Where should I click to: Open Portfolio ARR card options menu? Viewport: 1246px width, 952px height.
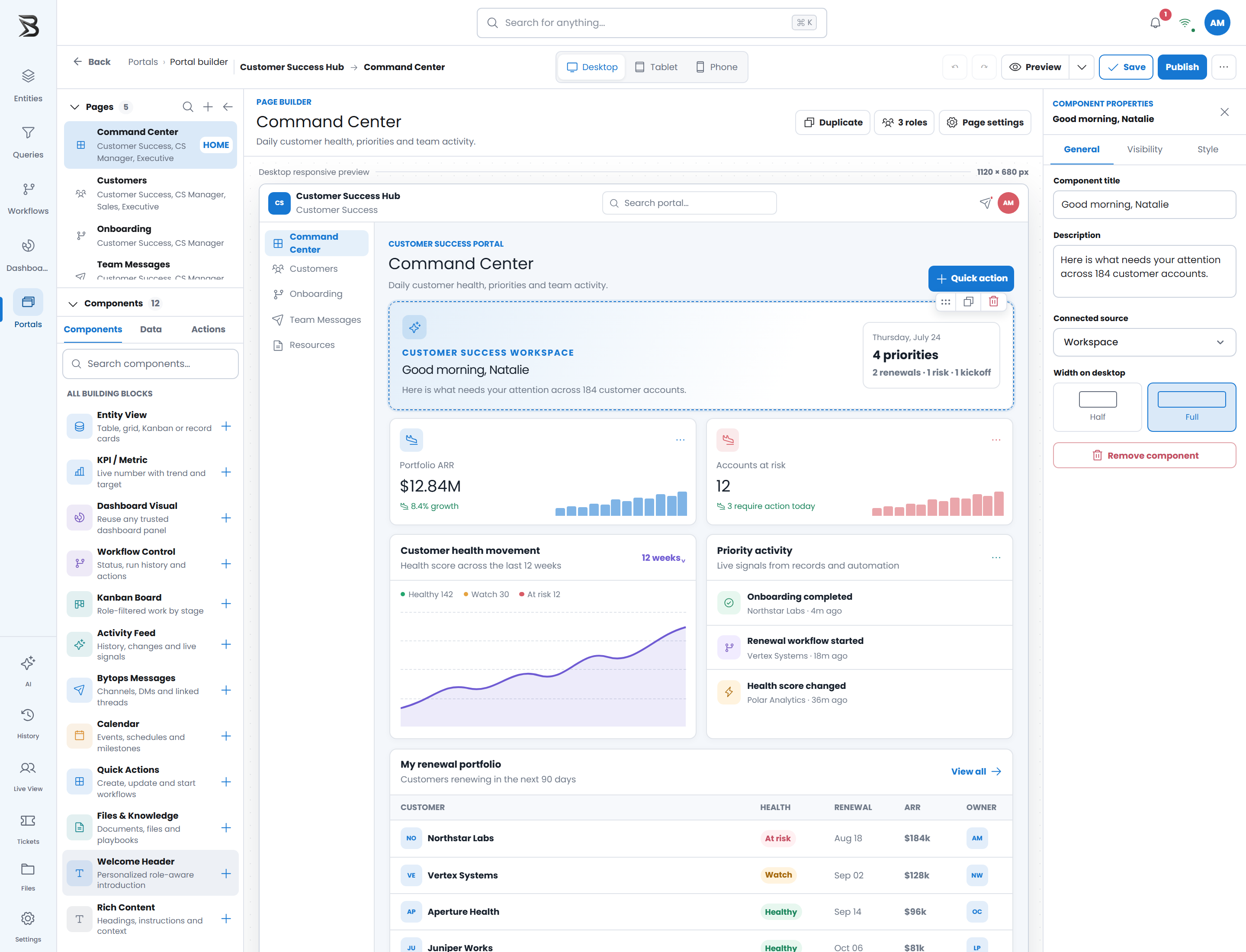coord(680,440)
